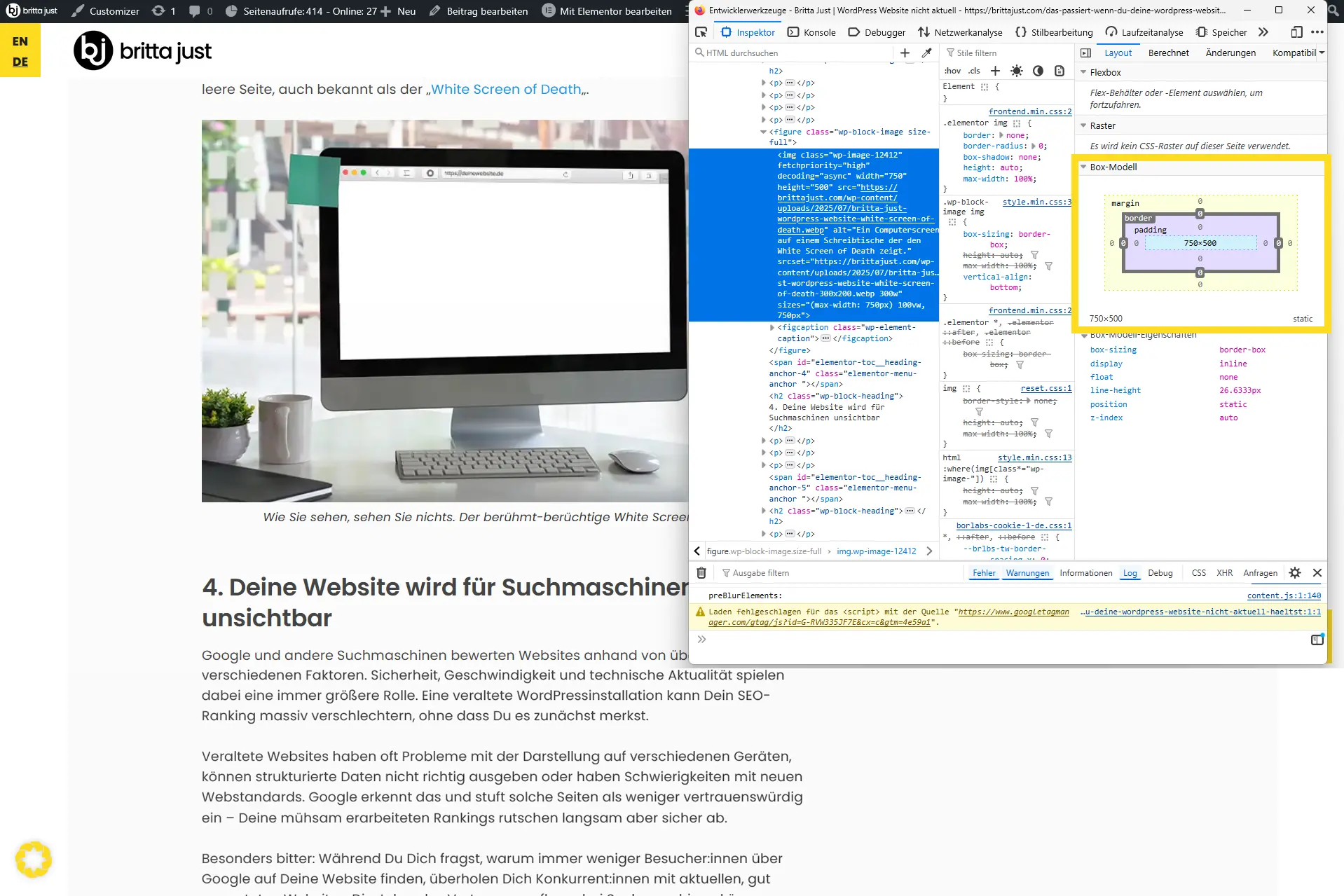Collapse the Raster section
Screen dimensions: 1344x896
1083,125
